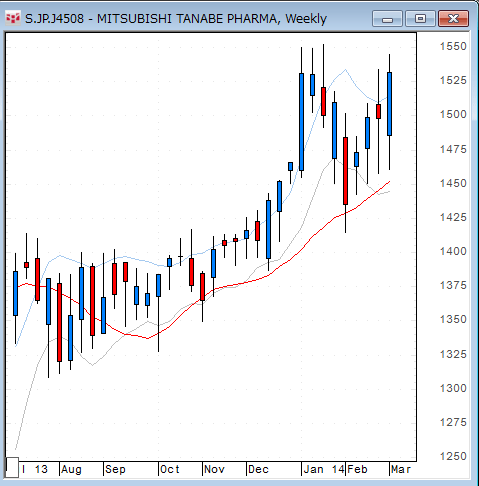Click the 1550 price axis label
Viewport: 479px width, 486px height.
pyautogui.click(x=453, y=46)
